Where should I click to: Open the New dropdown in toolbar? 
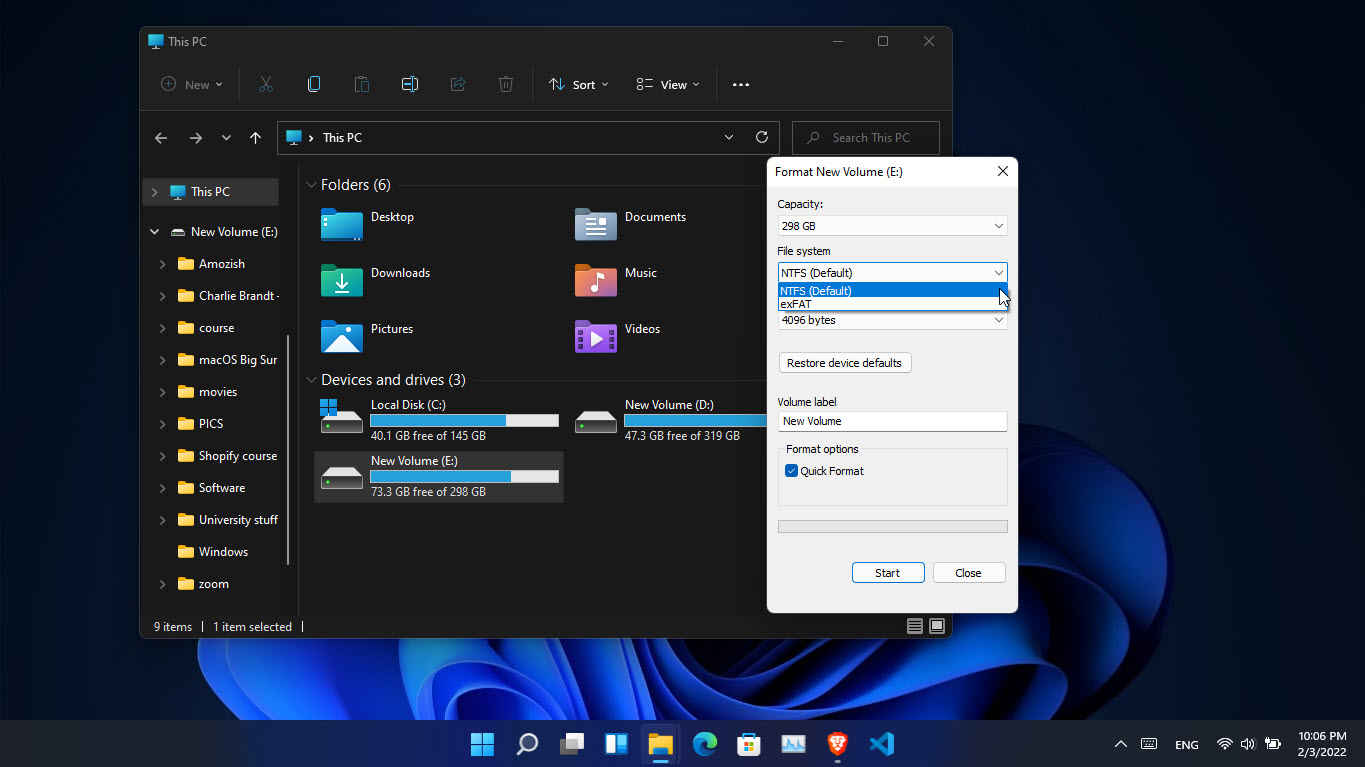tap(192, 85)
